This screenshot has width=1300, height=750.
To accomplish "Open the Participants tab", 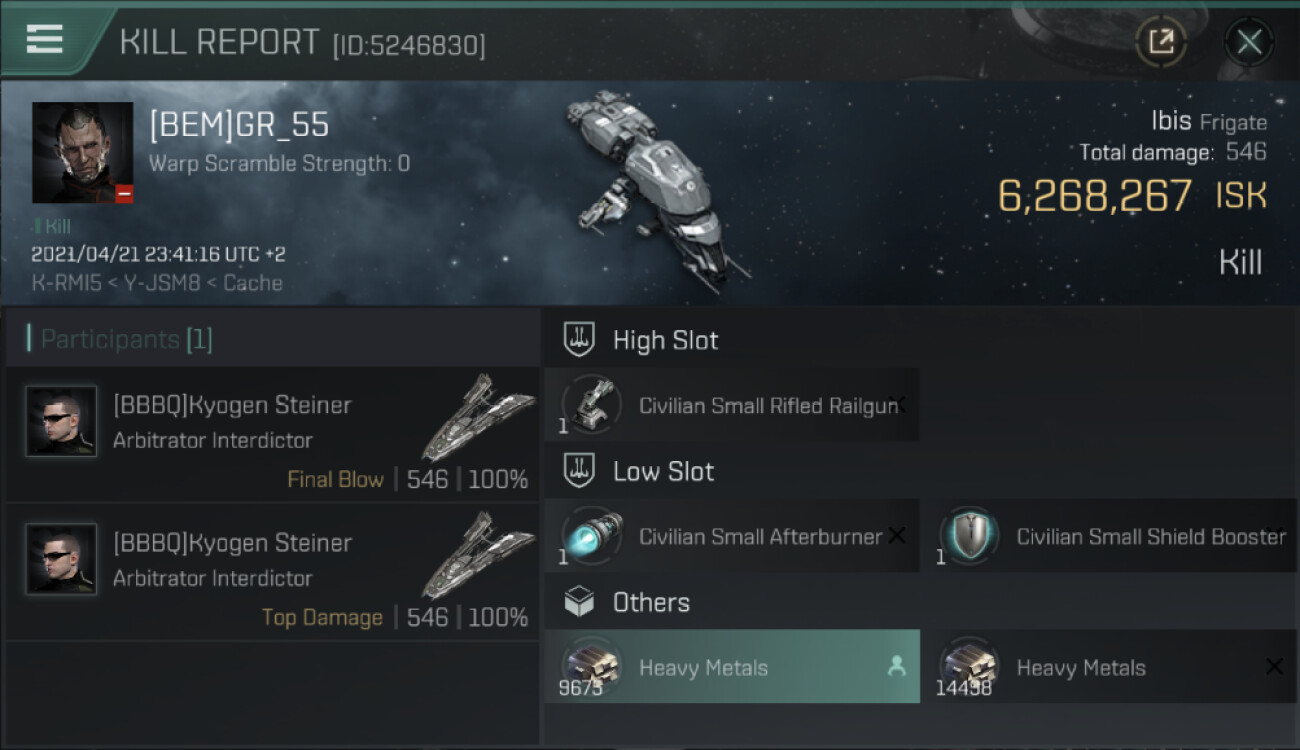I will 126,340.
